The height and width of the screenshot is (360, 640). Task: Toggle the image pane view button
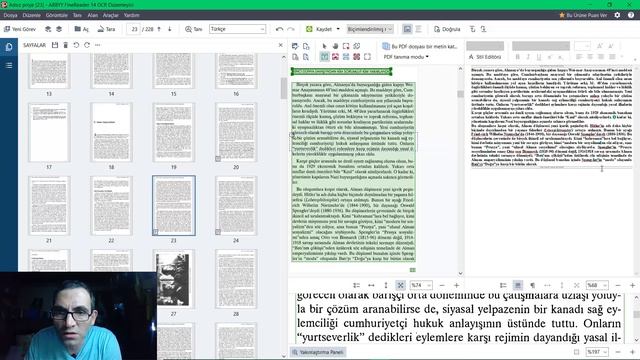tap(407, 29)
